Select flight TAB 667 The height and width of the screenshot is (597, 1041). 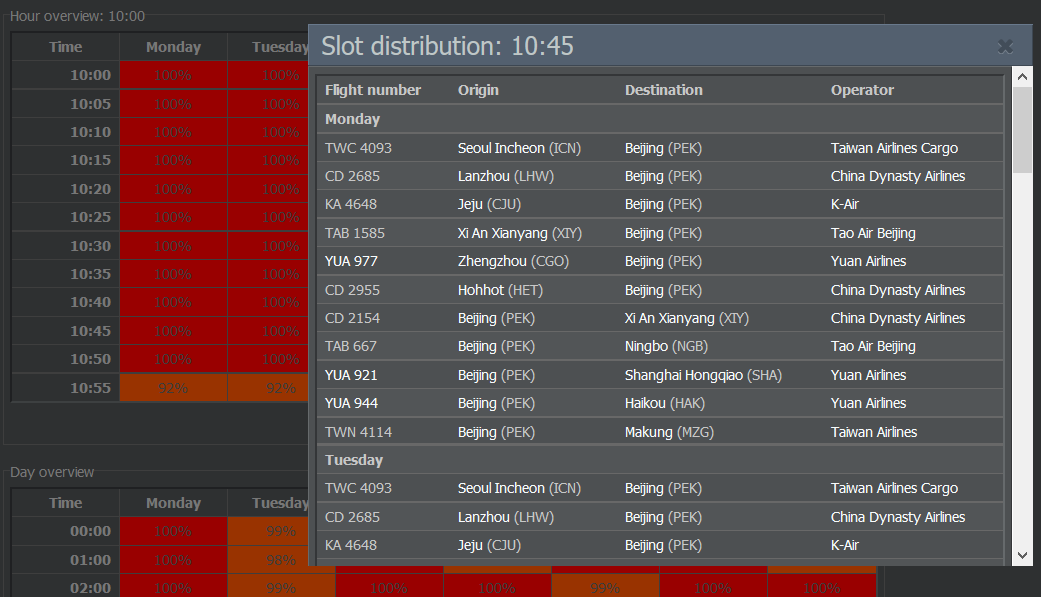(351, 347)
